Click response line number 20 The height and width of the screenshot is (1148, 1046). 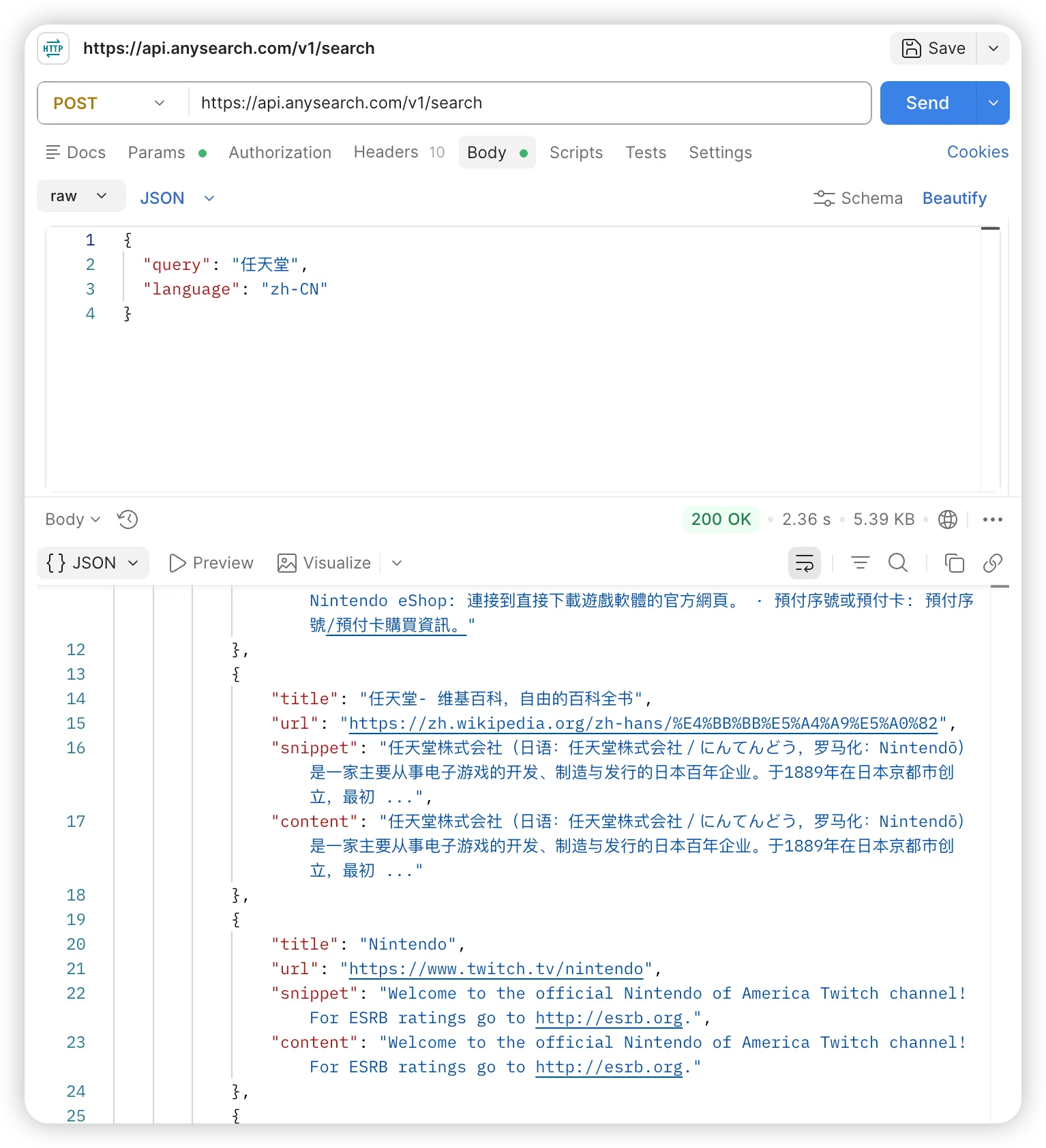(x=76, y=944)
